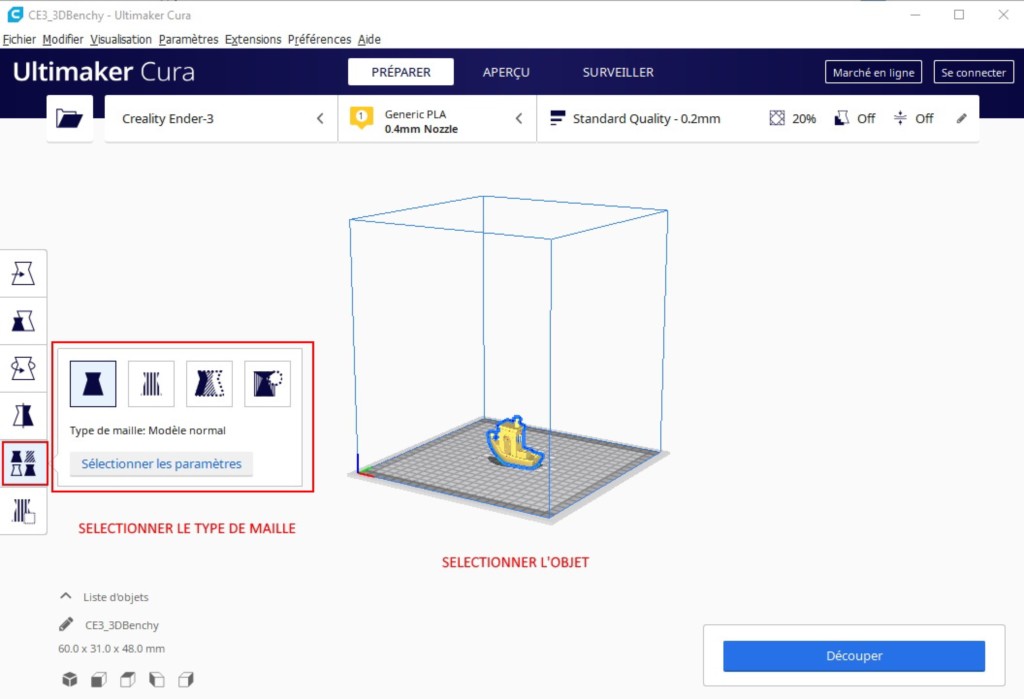1024x699 pixels.
Task: Select the Scale tool in left toolbar
Action: coord(24,321)
